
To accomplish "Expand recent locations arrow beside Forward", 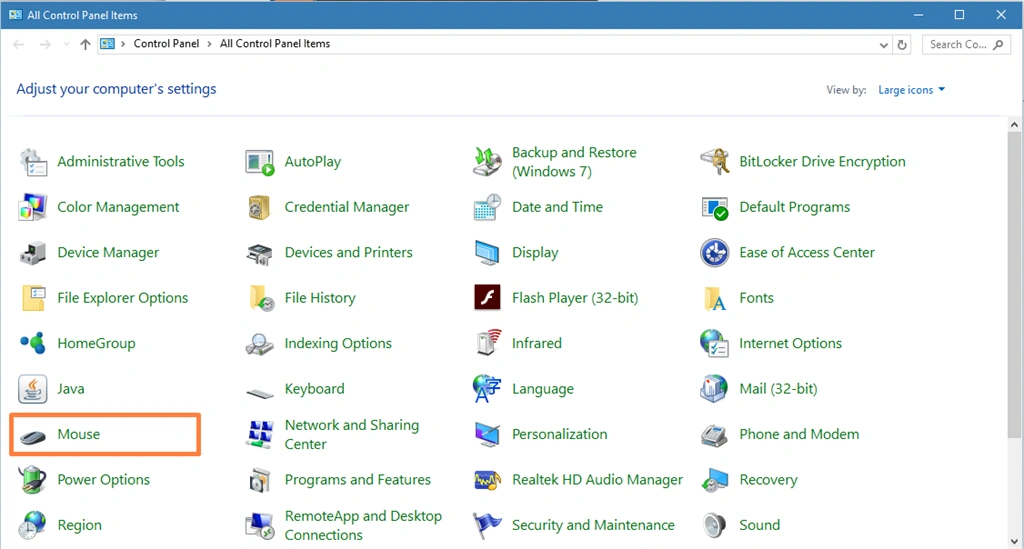I will 67,44.
